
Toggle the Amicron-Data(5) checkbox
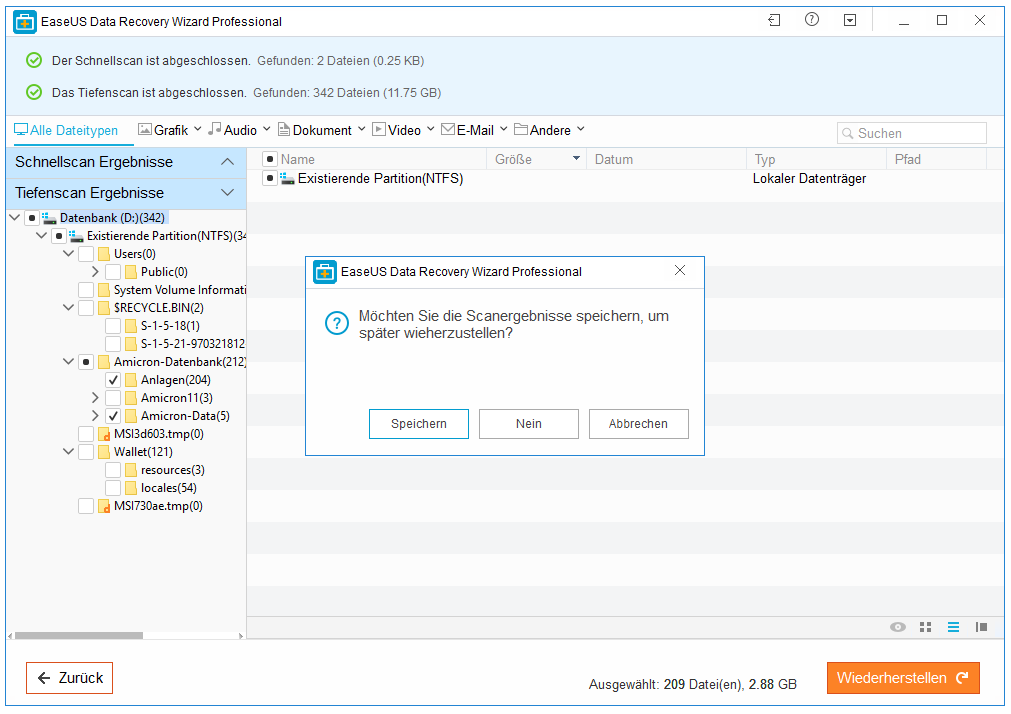(x=113, y=416)
